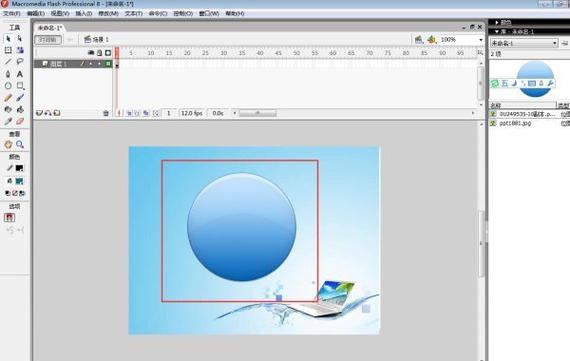Toggle lock dot of layer 1

pos(99,64)
